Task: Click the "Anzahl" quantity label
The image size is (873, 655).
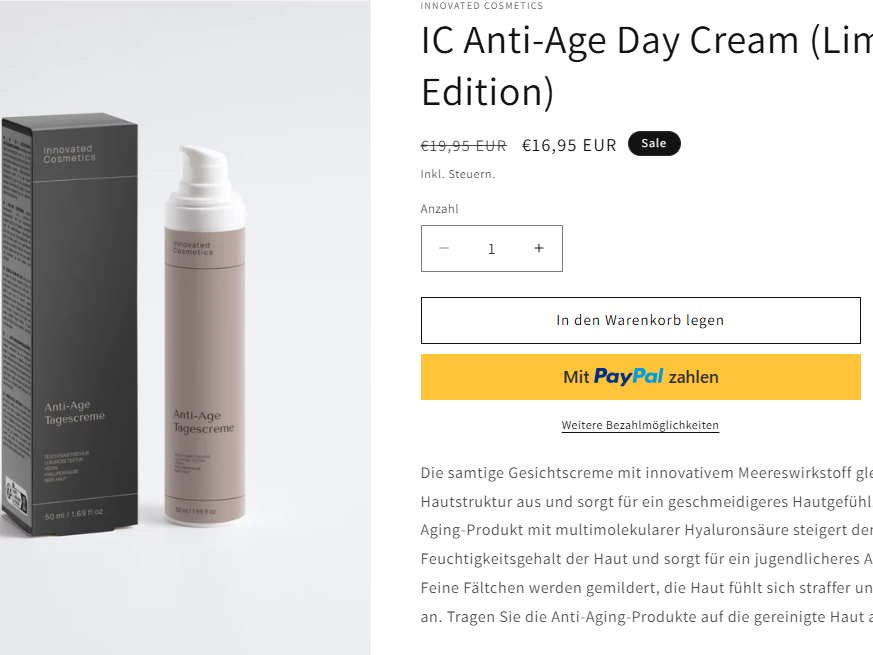Action: point(440,209)
